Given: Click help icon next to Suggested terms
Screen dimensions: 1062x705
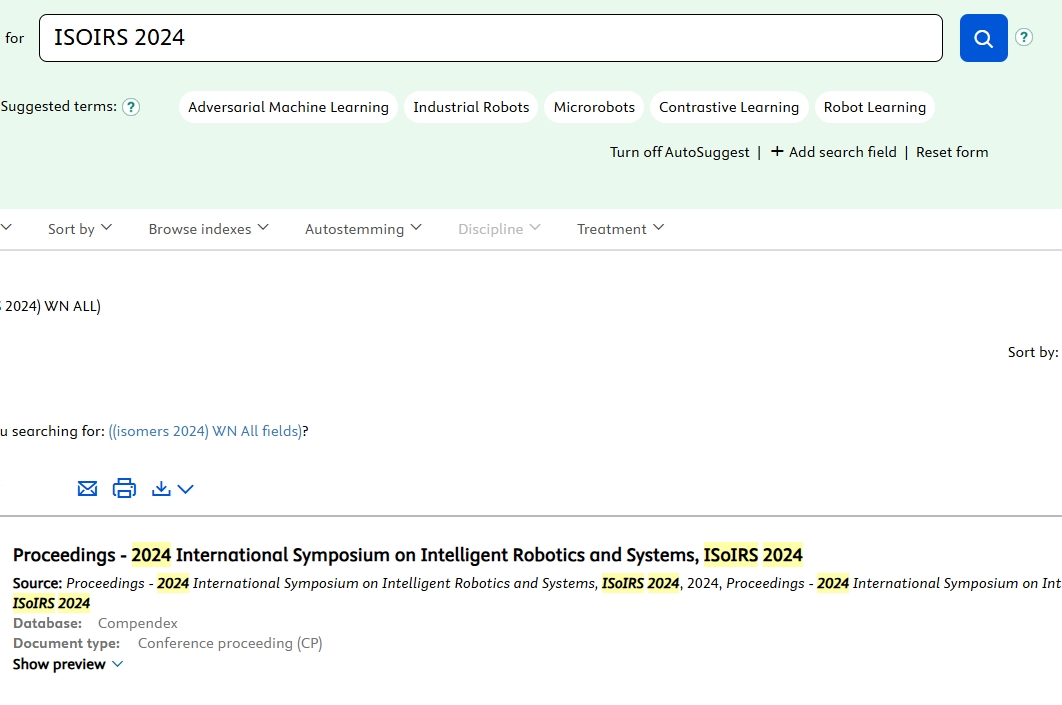Looking at the screenshot, I should (131, 107).
